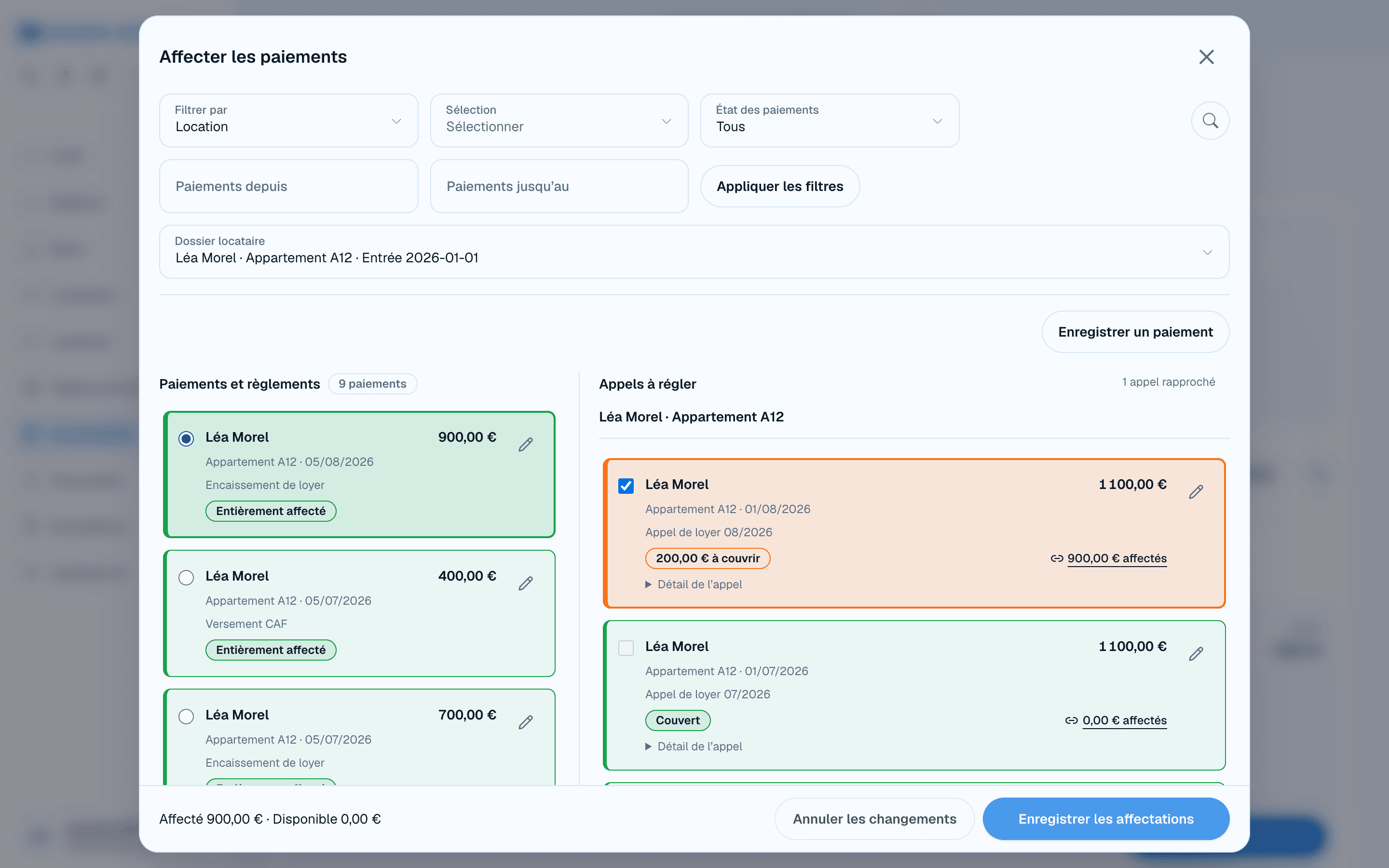
Task: Expand Détail de l'appel for 08/2026
Action: pos(694,584)
